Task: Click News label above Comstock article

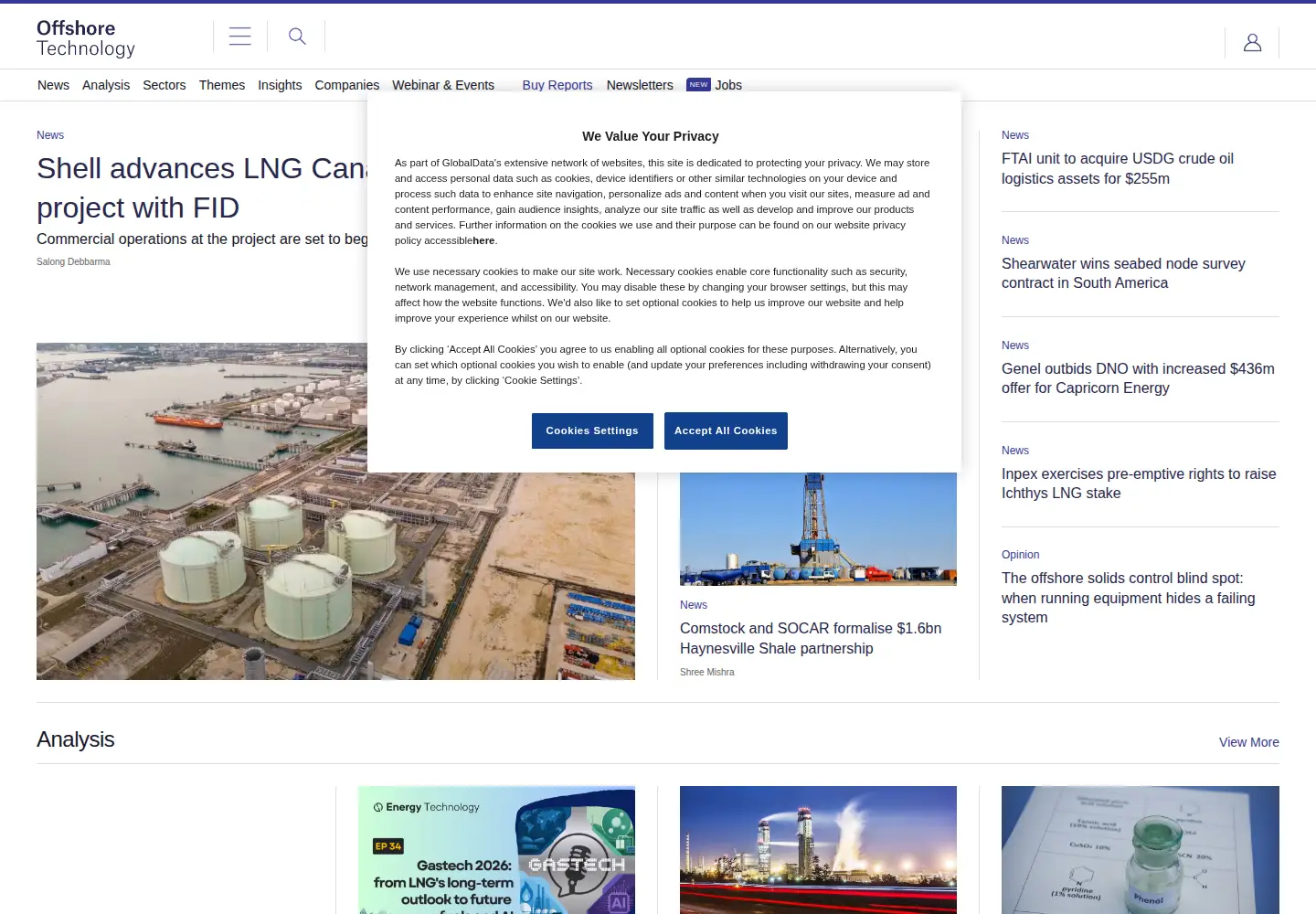Action: tap(694, 605)
